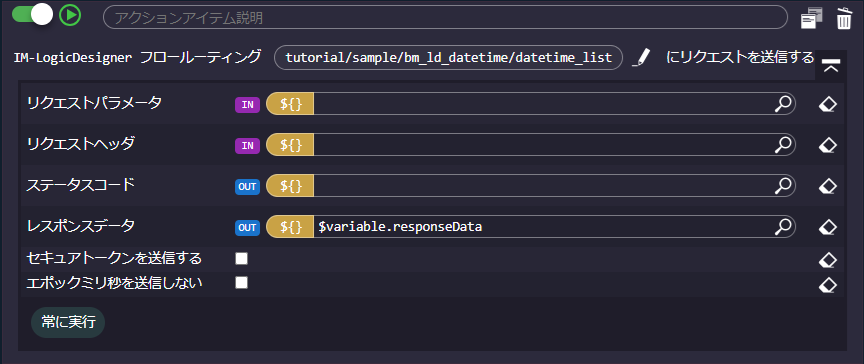Click the 常に実行 button
This screenshot has height=364, width=864.
pos(68,322)
